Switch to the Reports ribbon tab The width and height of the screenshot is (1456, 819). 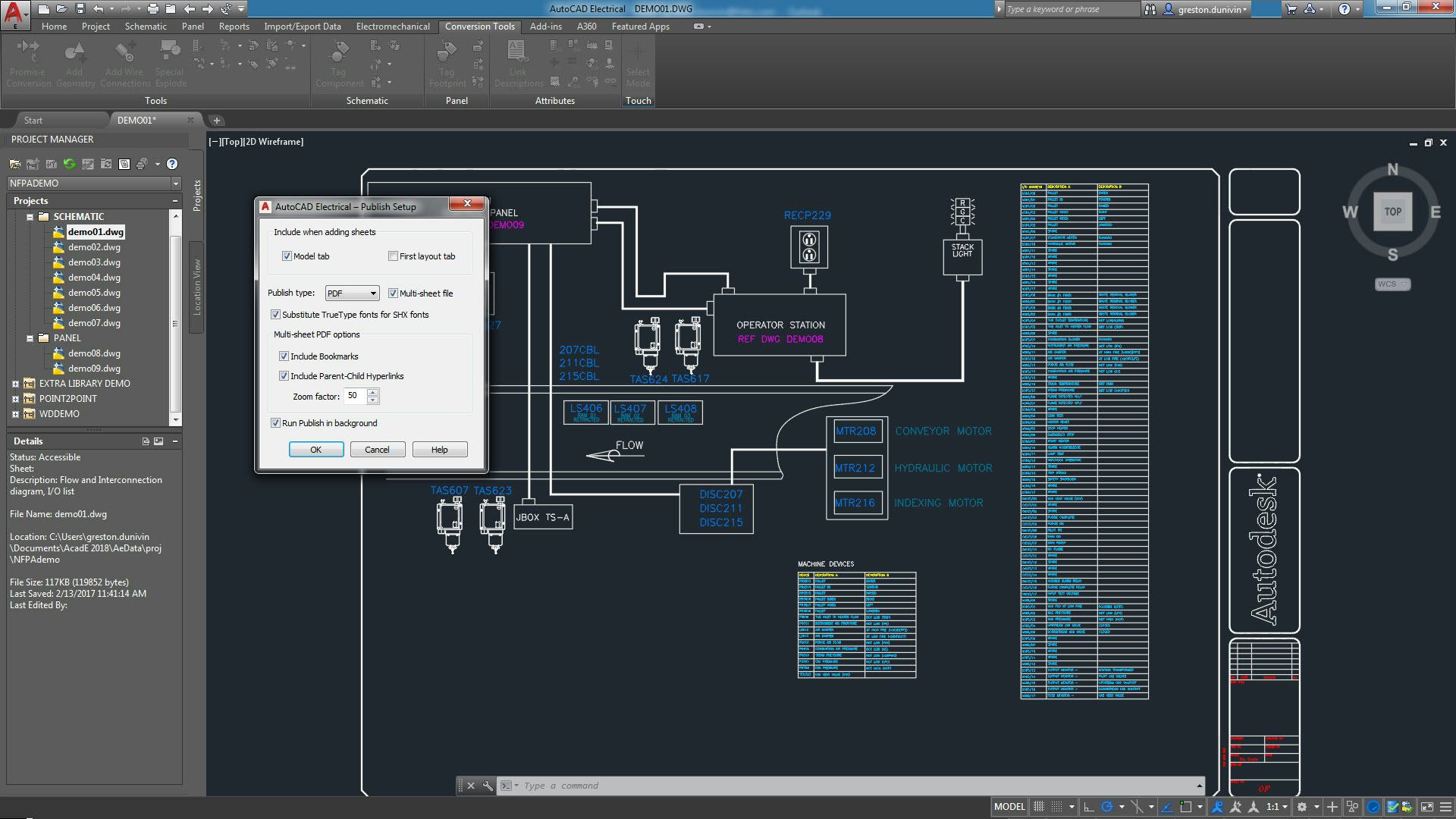(x=234, y=26)
